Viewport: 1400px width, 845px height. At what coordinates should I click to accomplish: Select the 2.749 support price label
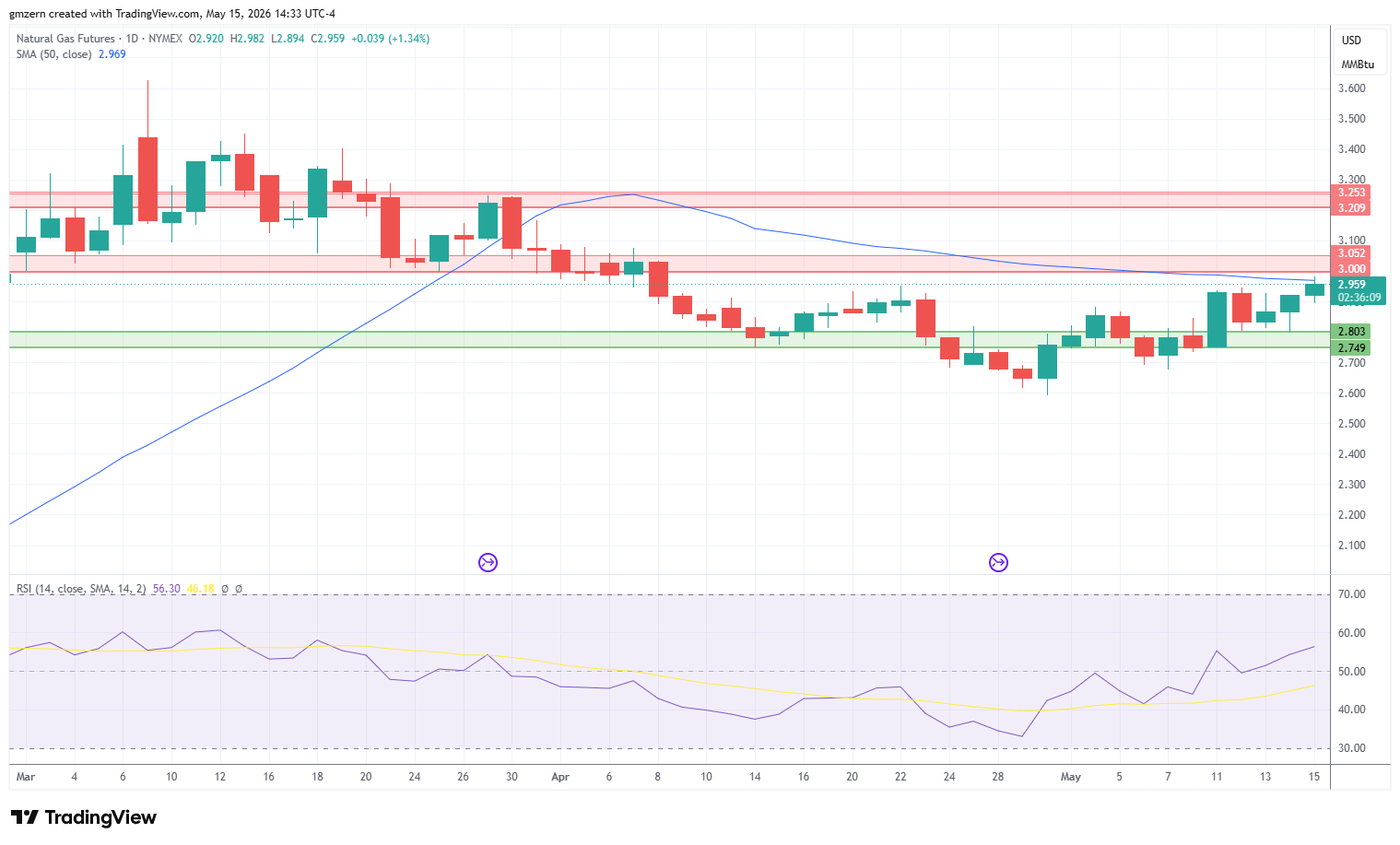point(1351,348)
